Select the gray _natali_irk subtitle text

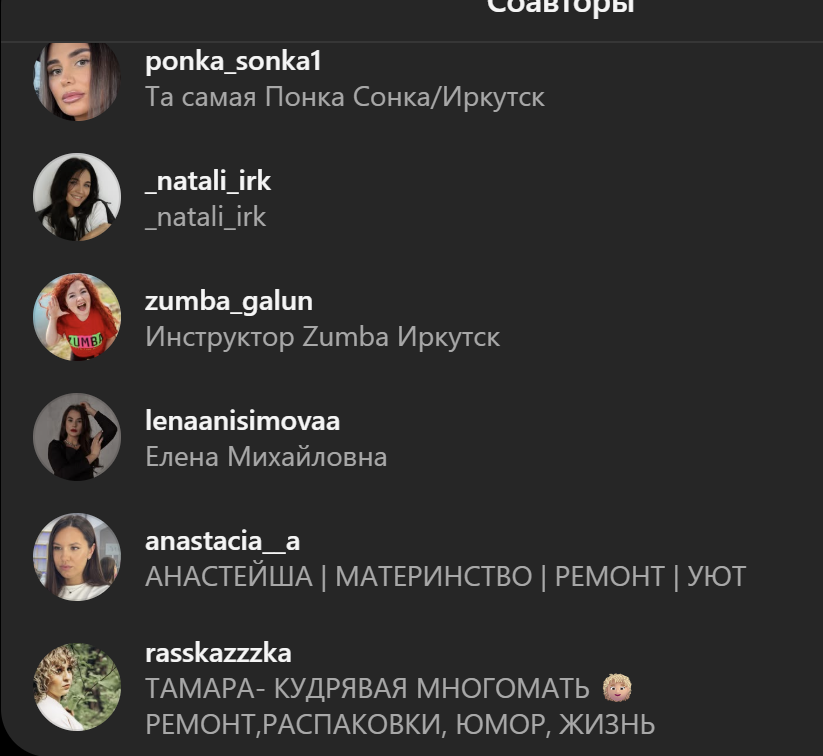click(x=206, y=218)
